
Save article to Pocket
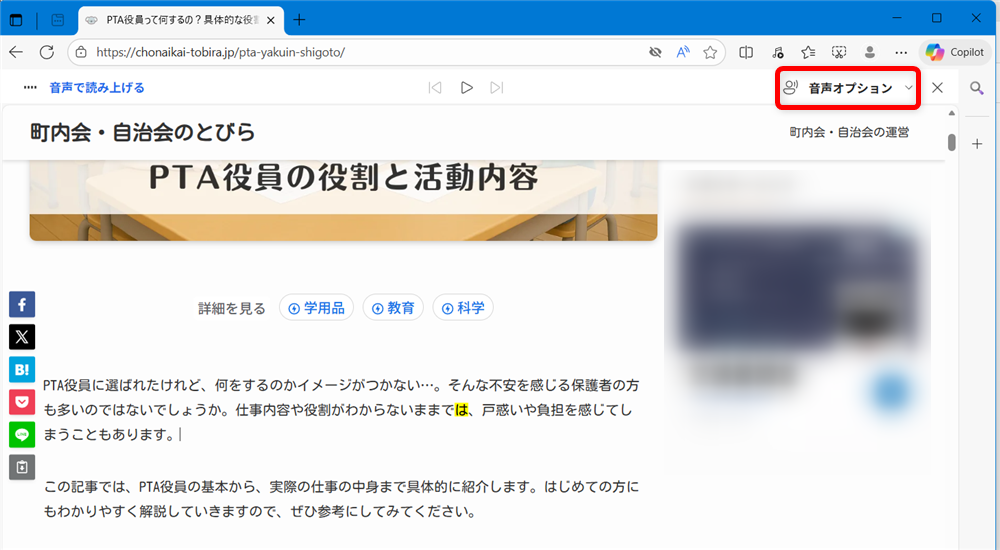click(22, 402)
